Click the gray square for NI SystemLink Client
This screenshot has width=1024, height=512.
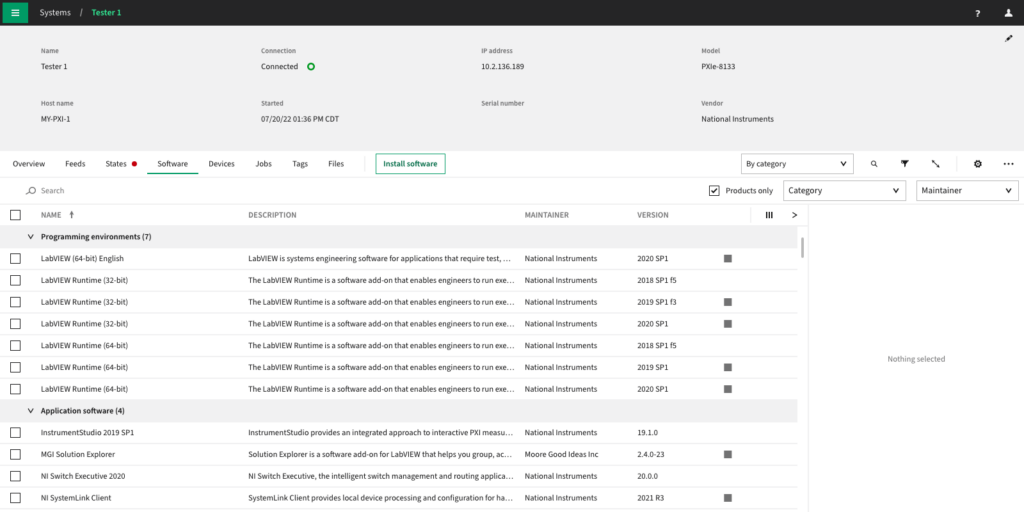click(x=728, y=498)
